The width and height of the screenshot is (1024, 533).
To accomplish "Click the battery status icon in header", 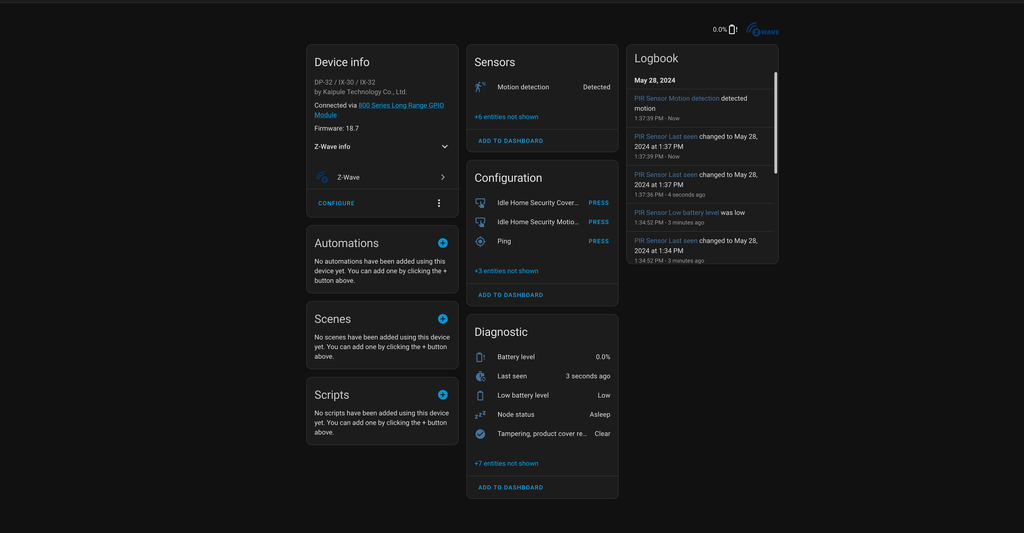I will click(732, 29).
